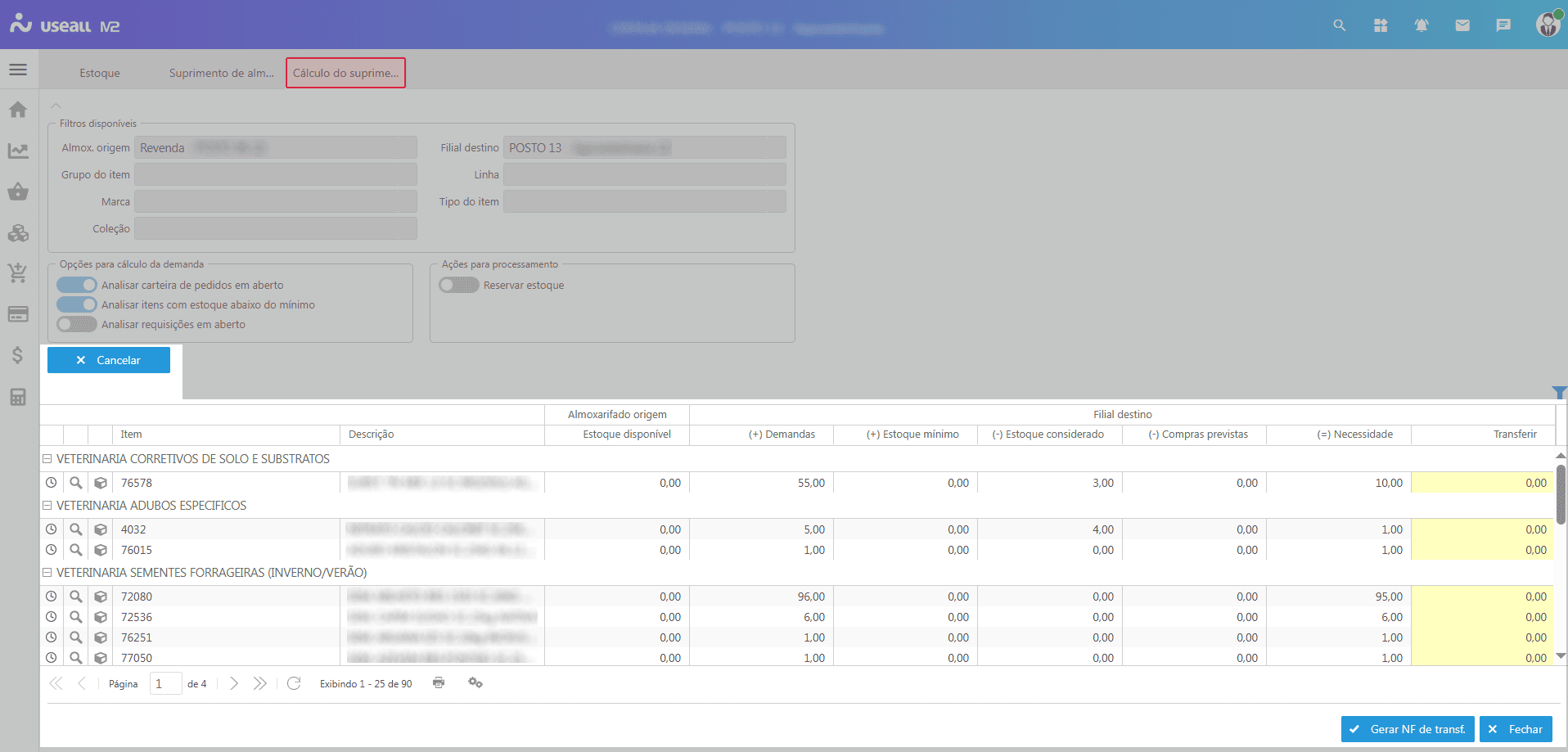
Task: Open the hamburger menu in sidebar
Action: [18, 70]
